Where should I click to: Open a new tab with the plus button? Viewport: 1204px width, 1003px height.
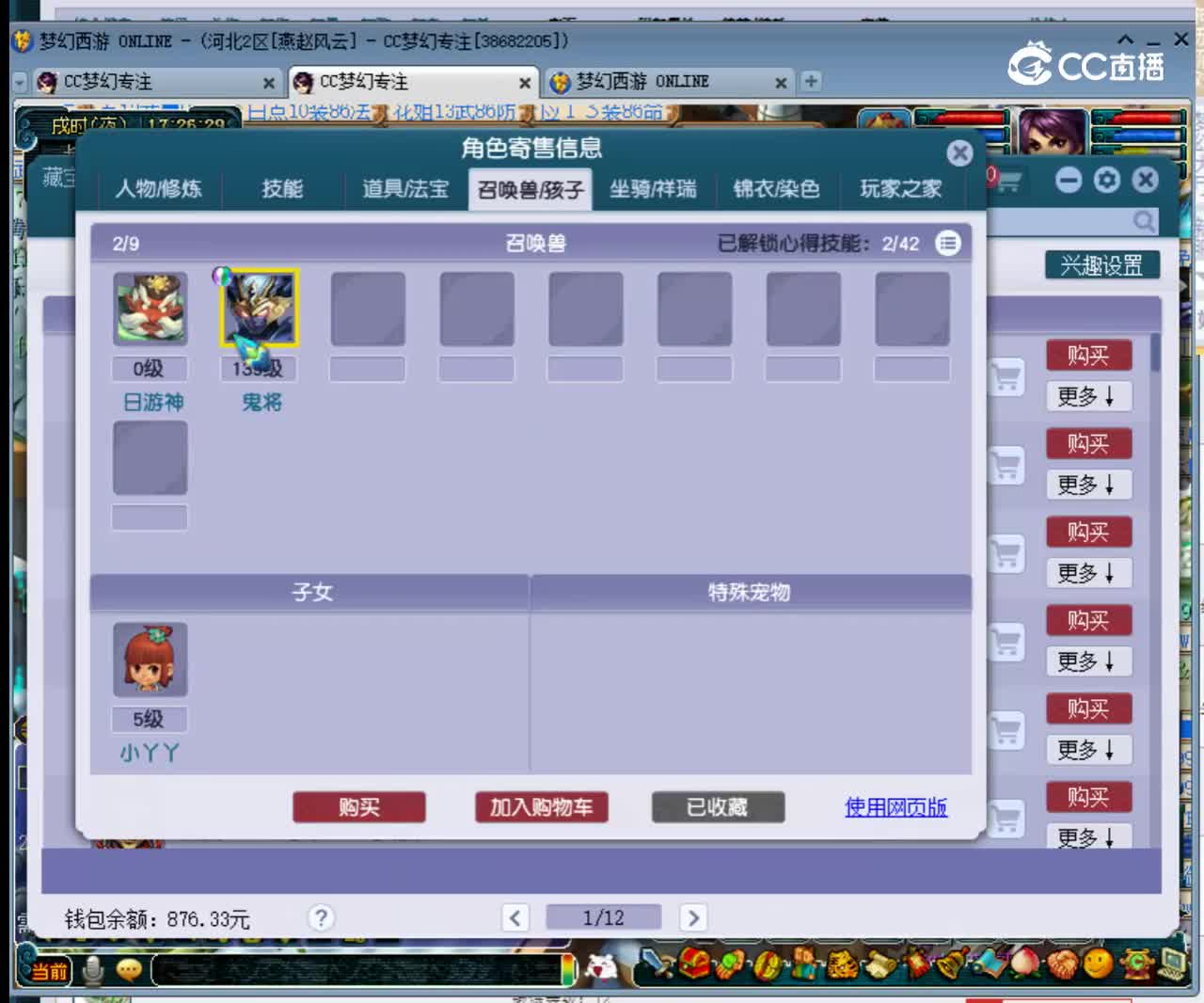point(811,82)
